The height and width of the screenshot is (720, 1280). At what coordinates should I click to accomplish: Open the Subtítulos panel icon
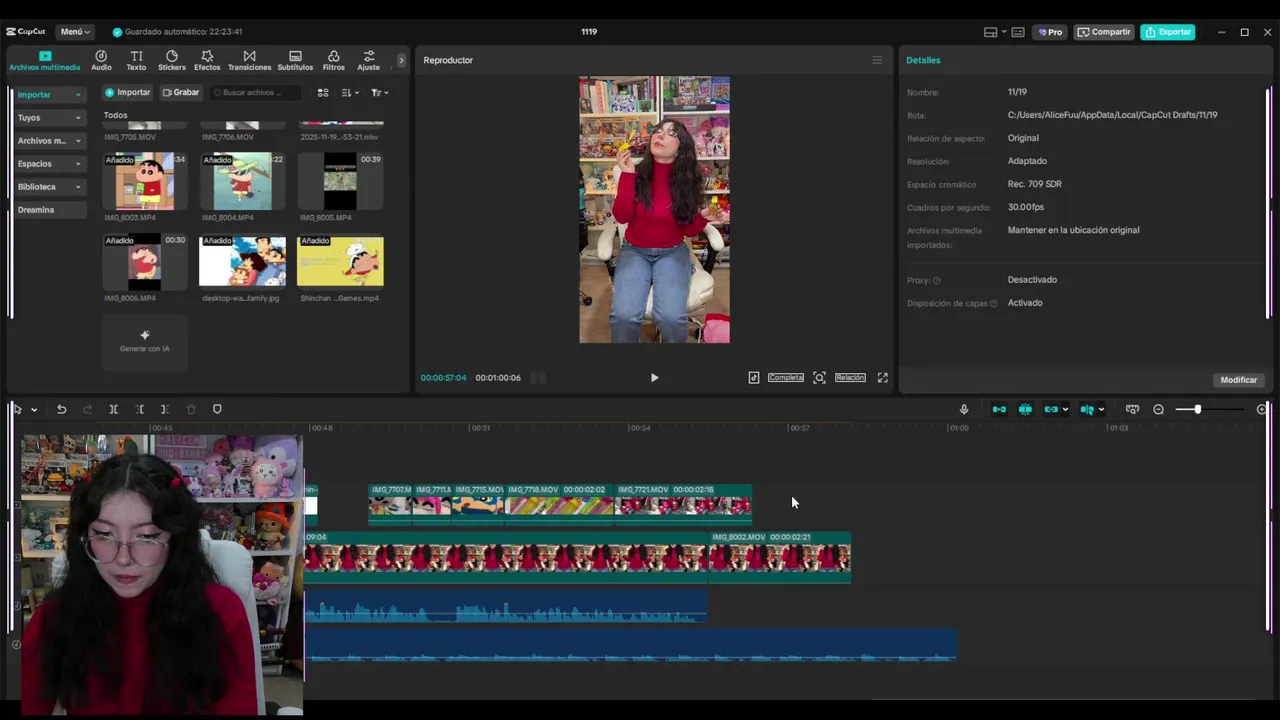tap(295, 61)
